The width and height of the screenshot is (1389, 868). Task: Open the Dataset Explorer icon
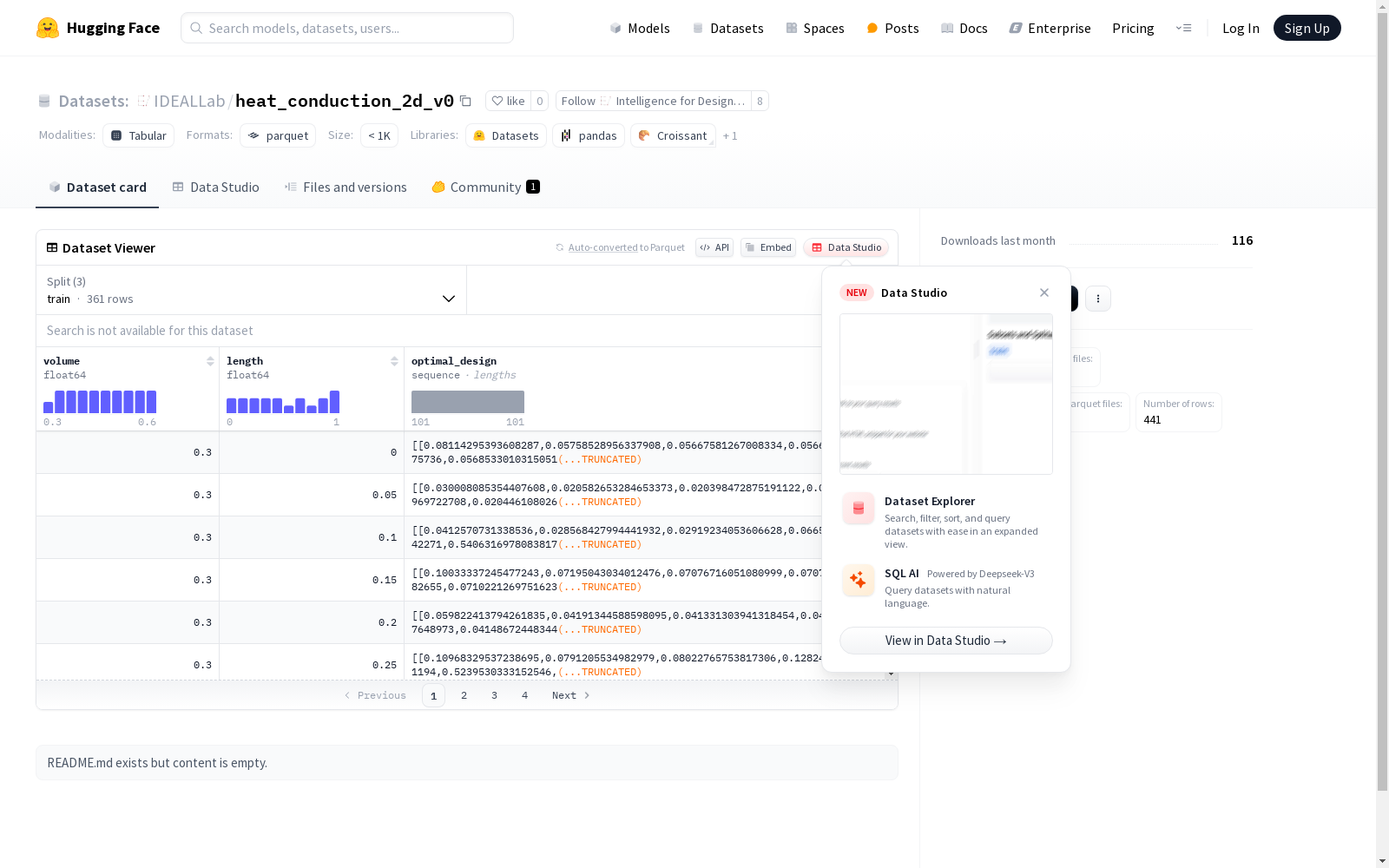(859, 509)
